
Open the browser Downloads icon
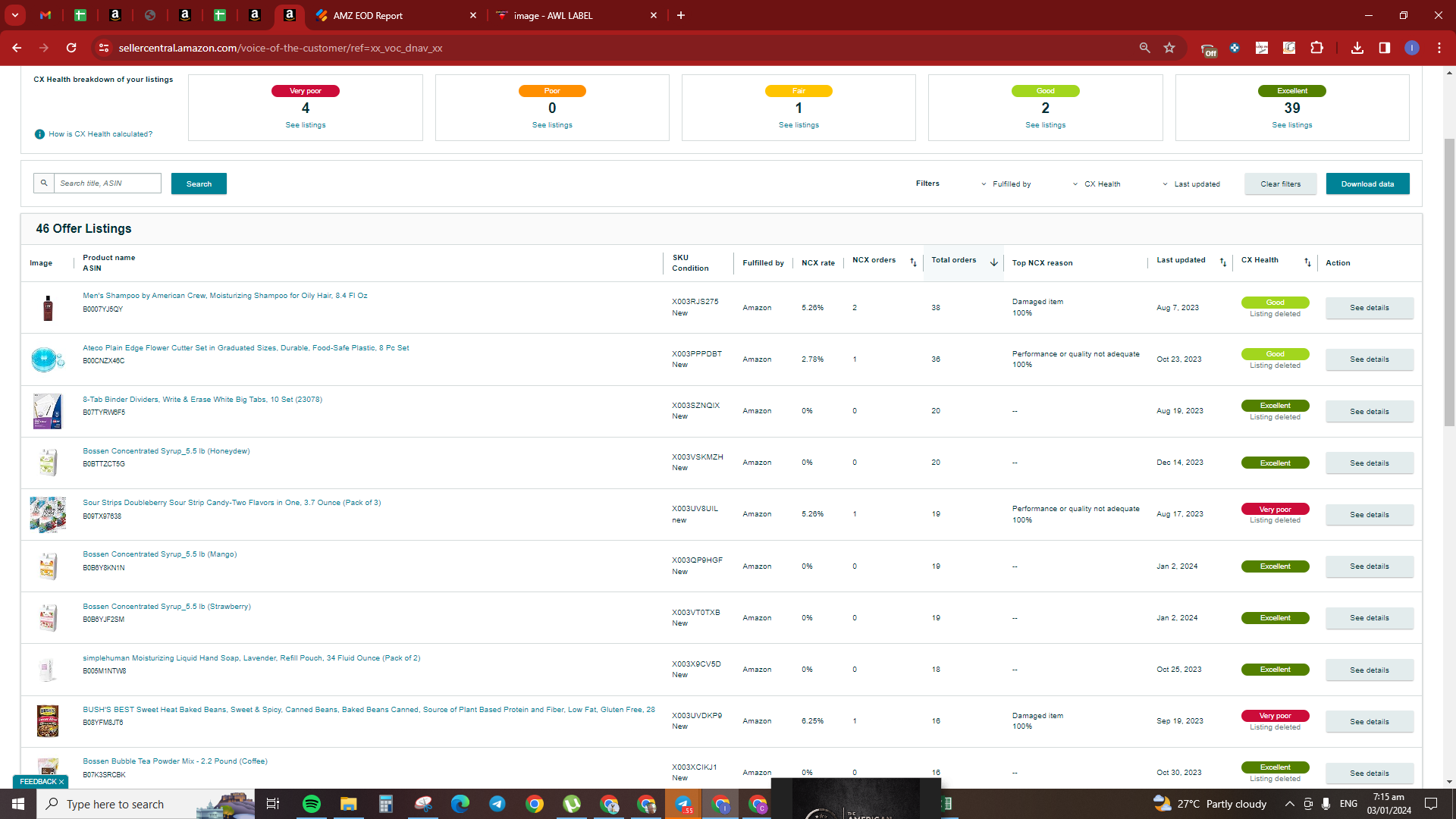(1357, 48)
